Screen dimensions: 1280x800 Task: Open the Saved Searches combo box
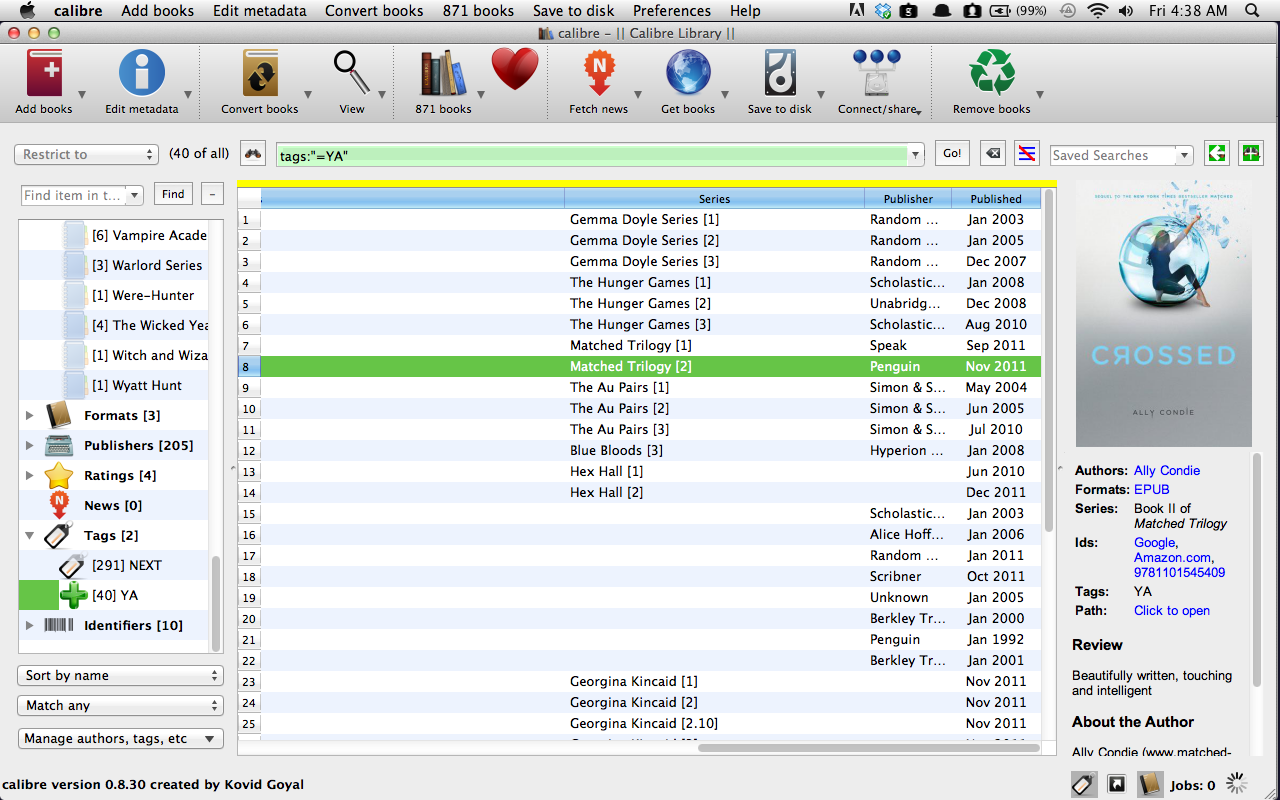pyautogui.click(x=1121, y=155)
